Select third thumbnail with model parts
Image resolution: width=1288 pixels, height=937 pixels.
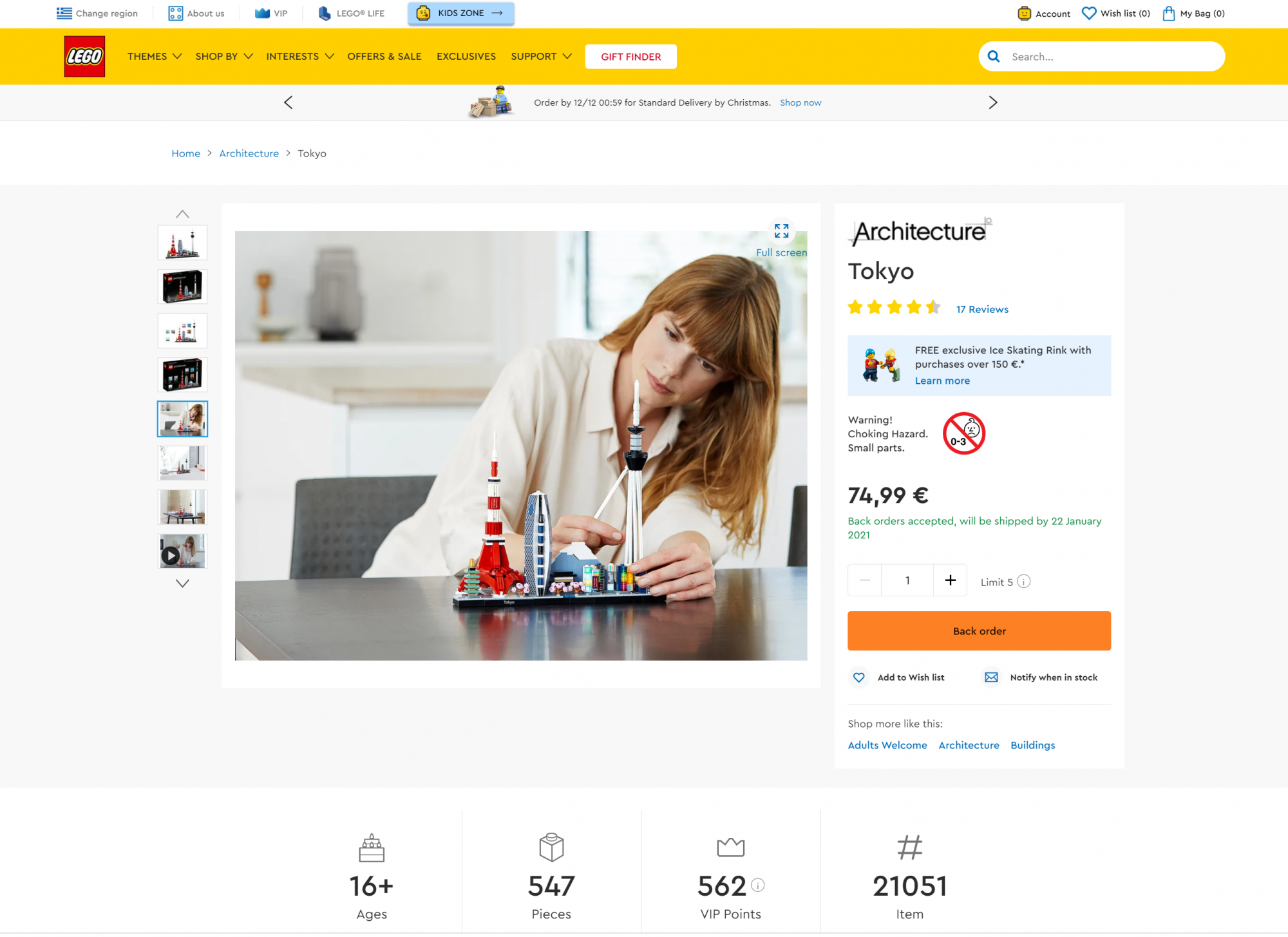point(182,331)
